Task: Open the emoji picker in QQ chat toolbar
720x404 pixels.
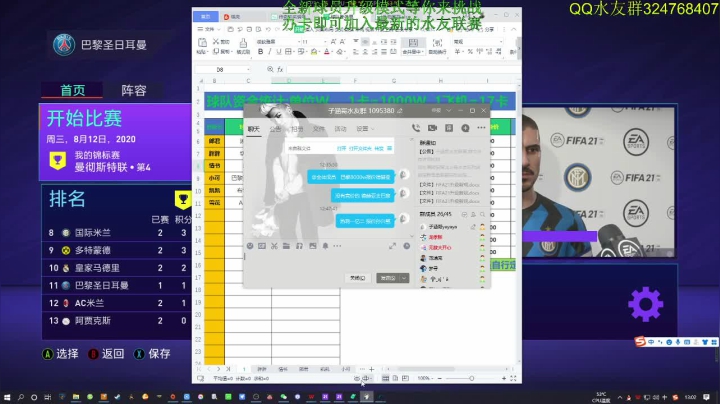Action: point(250,246)
